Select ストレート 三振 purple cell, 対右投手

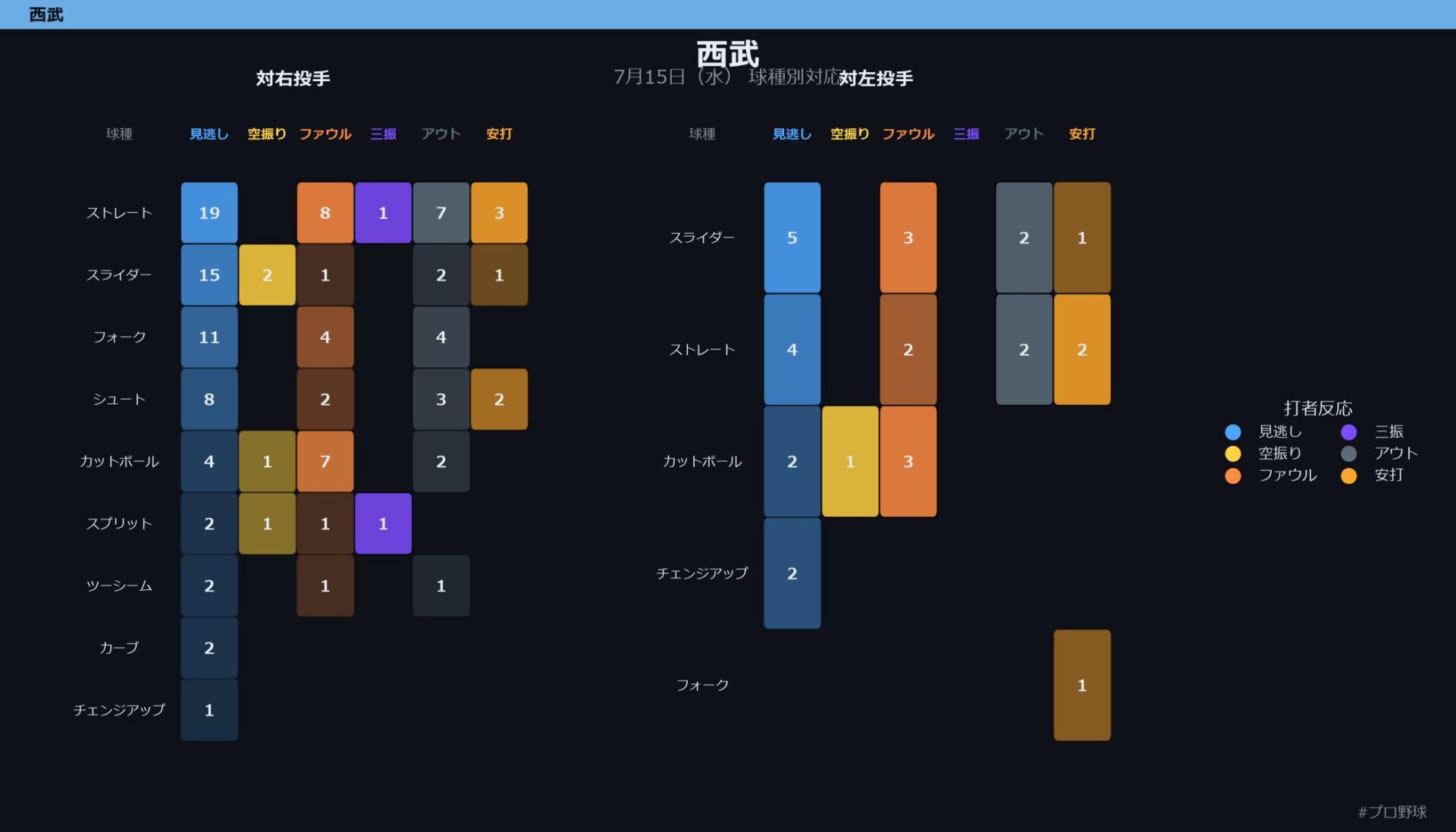pos(383,213)
